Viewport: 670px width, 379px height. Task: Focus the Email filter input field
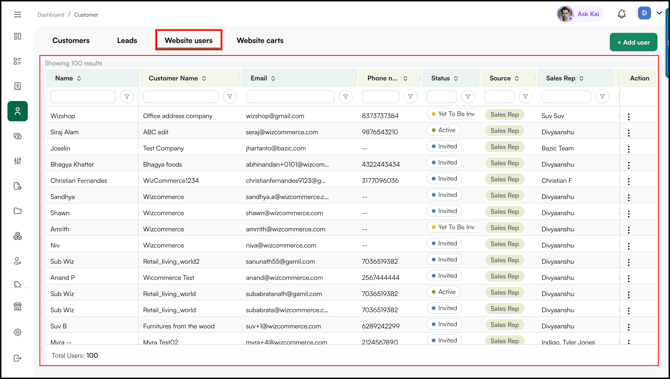click(290, 97)
